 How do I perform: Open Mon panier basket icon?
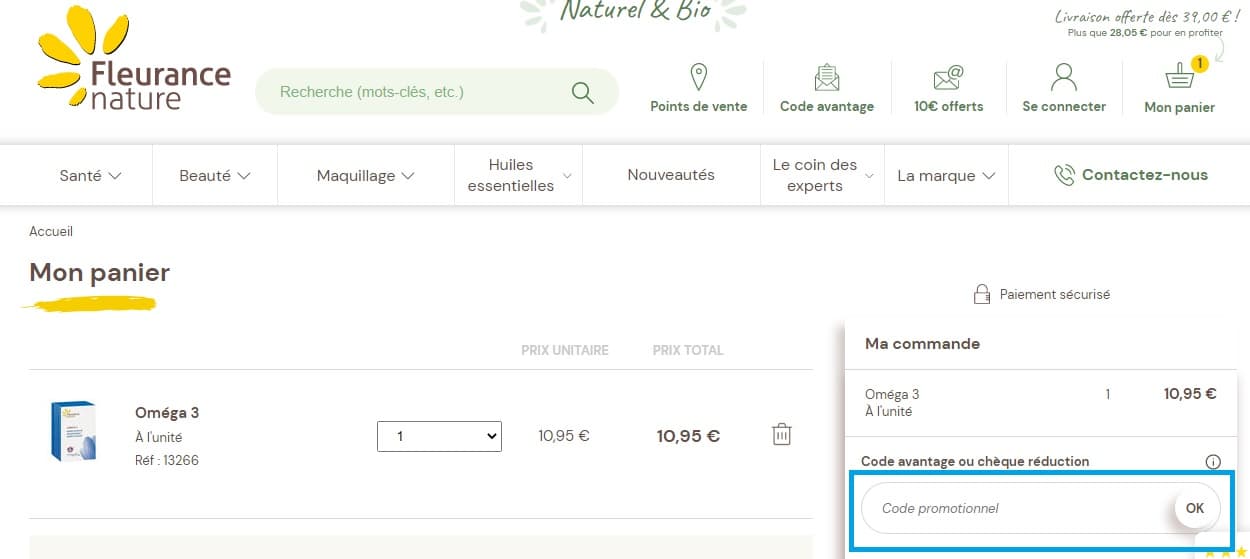click(1180, 76)
